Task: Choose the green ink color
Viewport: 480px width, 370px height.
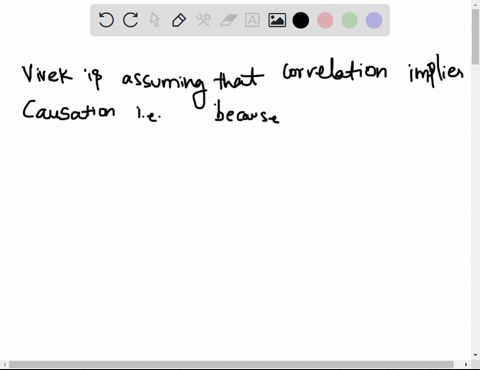Action: click(x=350, y=20)
